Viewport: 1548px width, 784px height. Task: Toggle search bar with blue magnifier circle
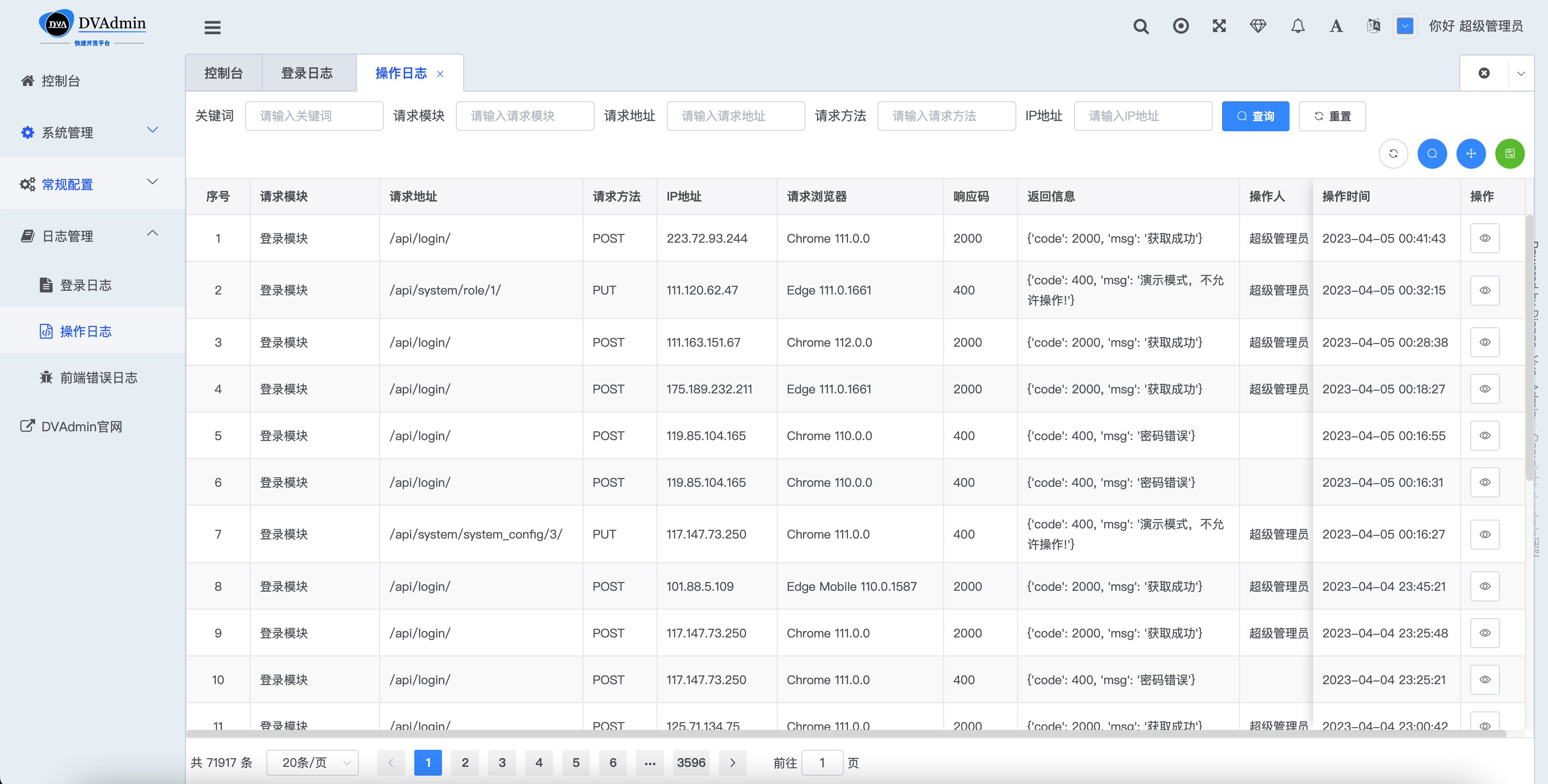click(1432, 154)
